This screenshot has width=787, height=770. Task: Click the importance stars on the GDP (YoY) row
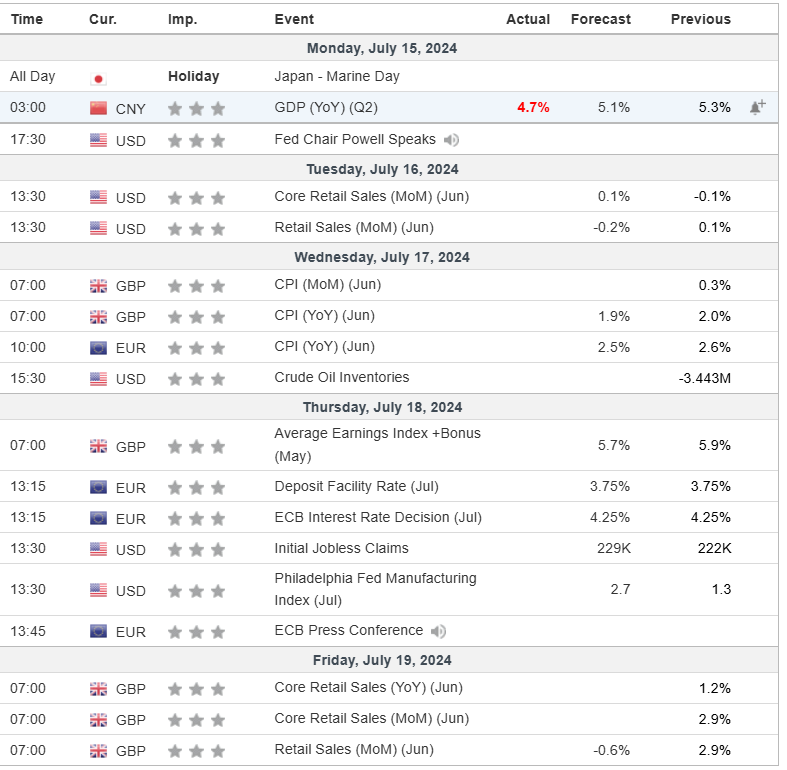(x=196, y=108)
